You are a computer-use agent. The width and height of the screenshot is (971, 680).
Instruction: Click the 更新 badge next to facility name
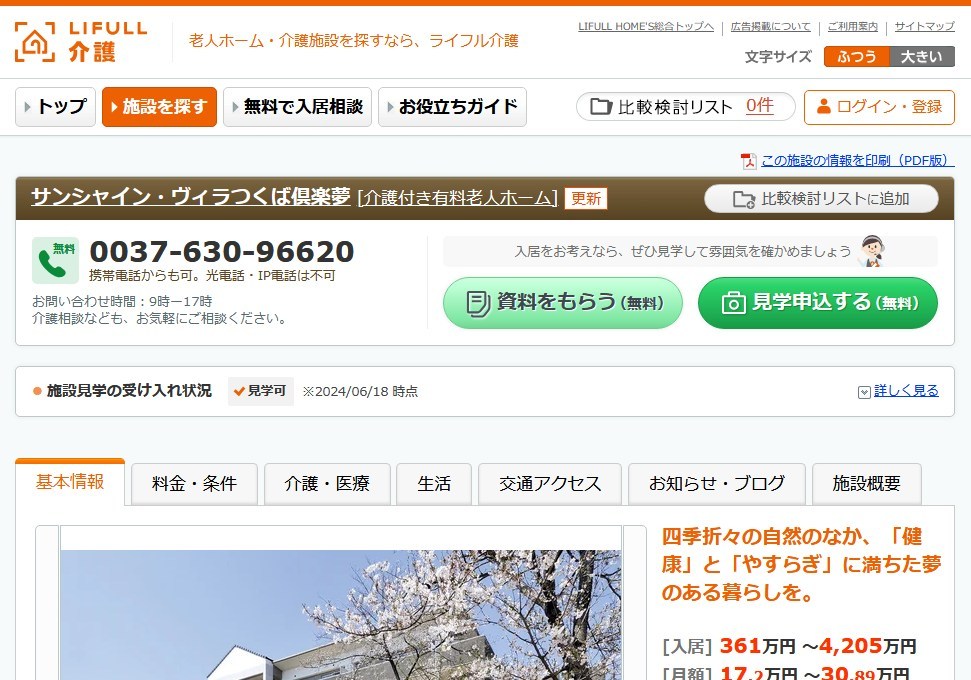coord(585,198)
